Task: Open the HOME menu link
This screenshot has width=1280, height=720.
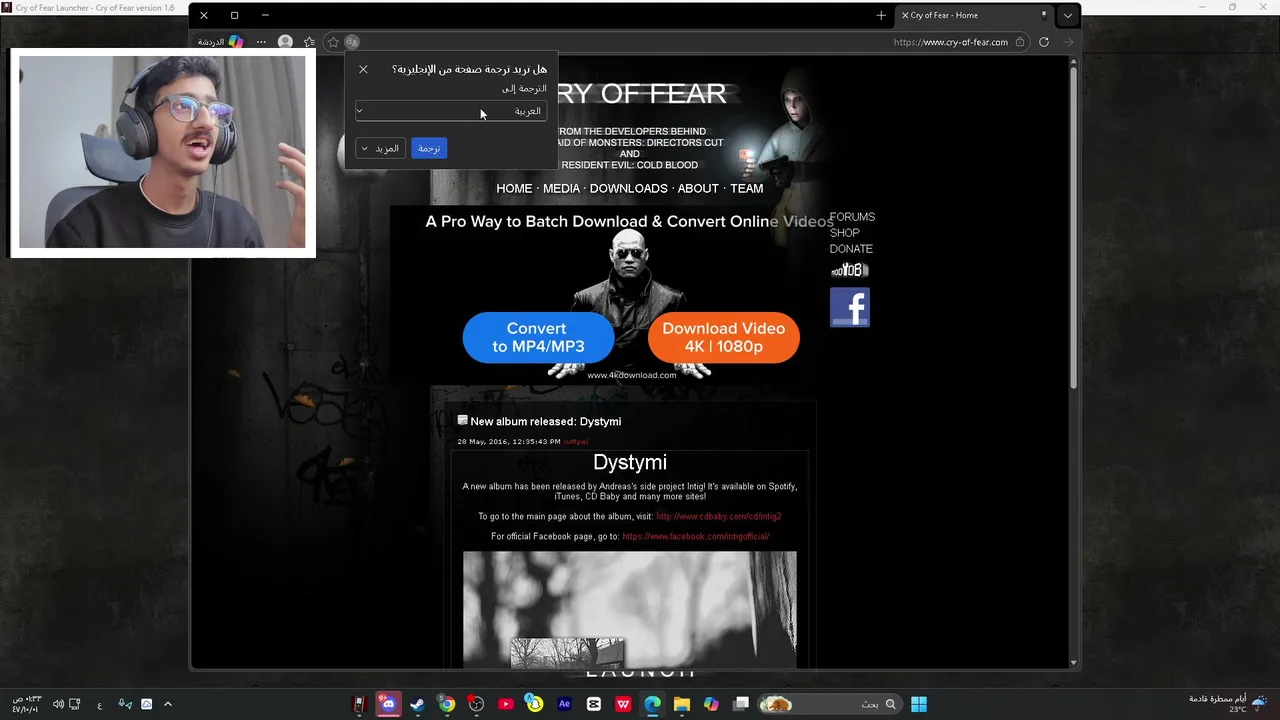Action: point(514,188)
